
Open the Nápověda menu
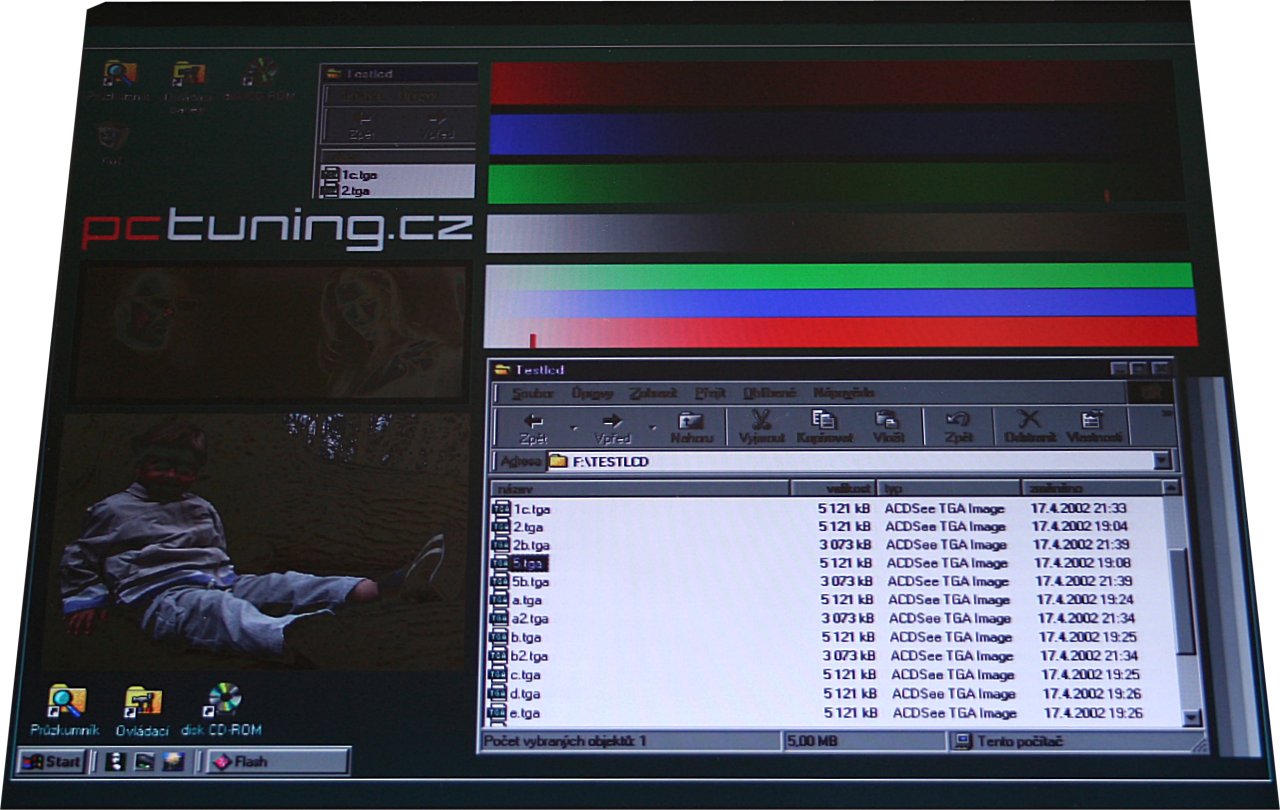click(843, 393)
